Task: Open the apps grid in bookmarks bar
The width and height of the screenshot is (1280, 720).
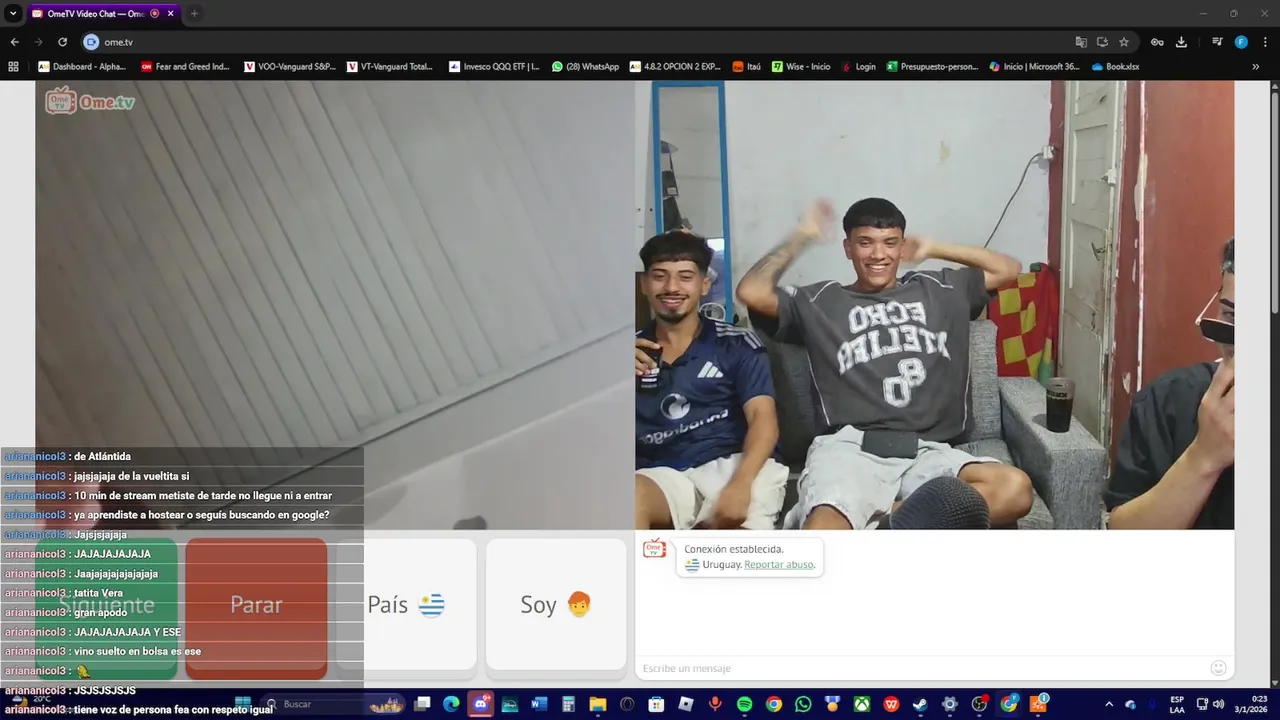Action: 13,67
